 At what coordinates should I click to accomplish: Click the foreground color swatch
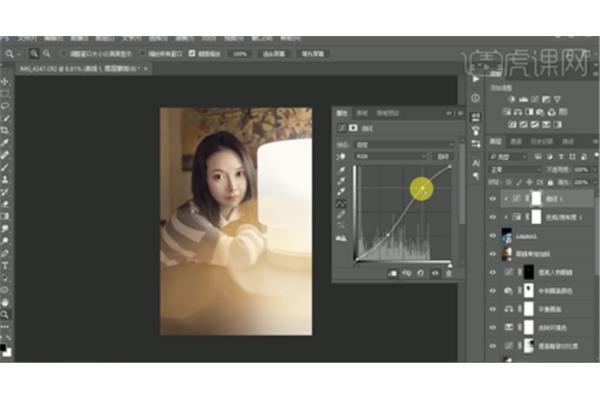(x=3, y=348)
